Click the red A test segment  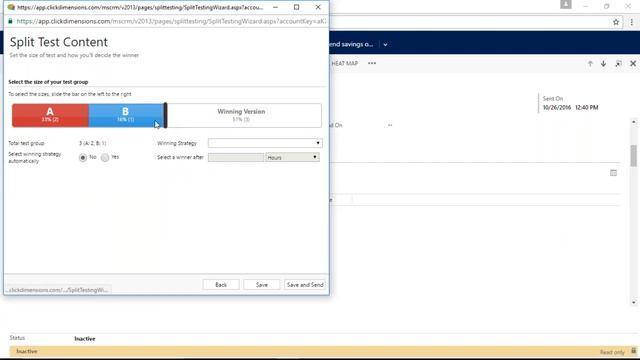[x=50, y=115]
